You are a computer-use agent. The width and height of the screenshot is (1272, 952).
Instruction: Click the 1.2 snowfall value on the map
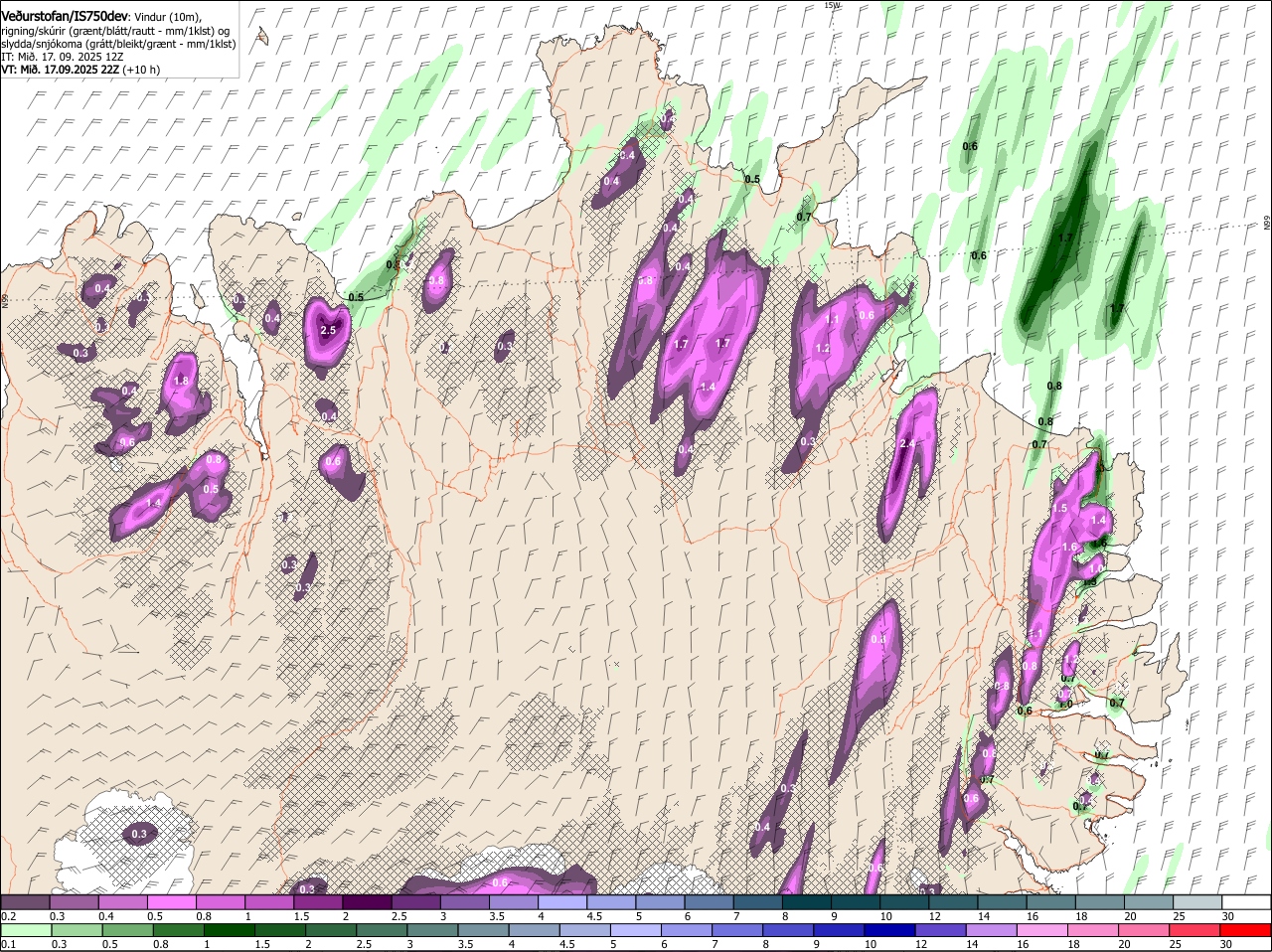823,349
